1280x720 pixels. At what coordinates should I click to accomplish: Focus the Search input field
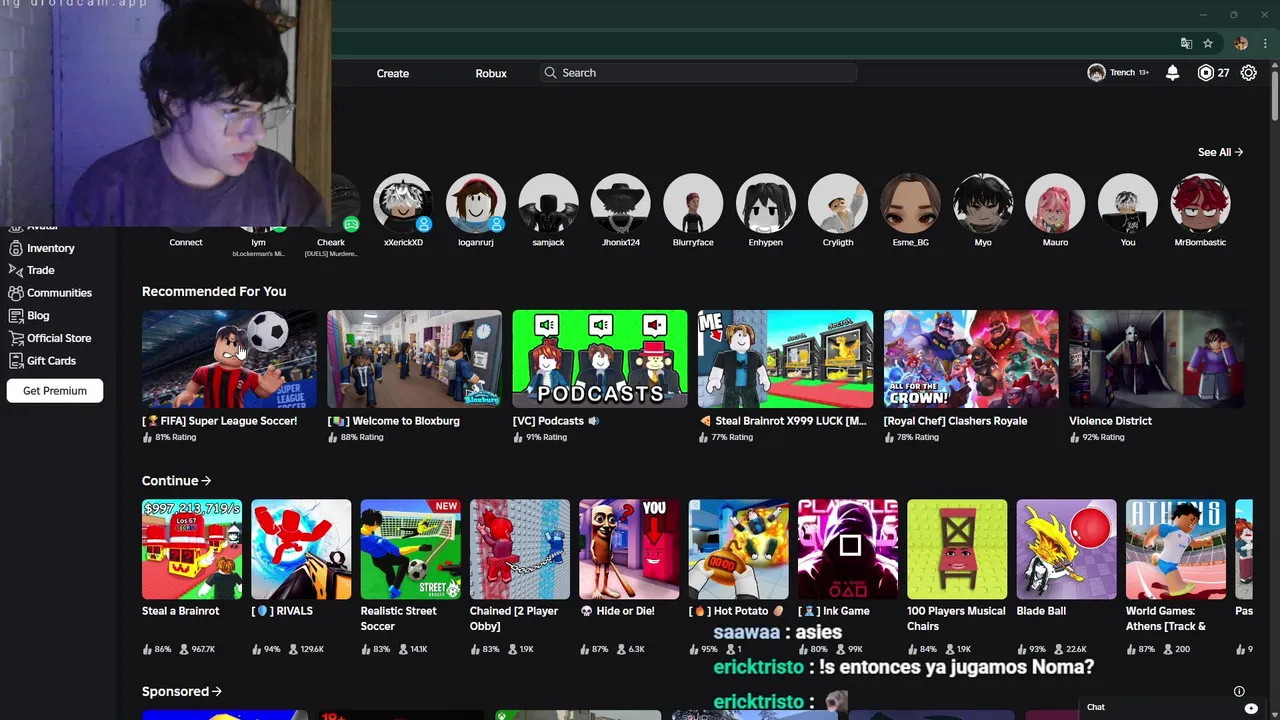tap(698, 73)
